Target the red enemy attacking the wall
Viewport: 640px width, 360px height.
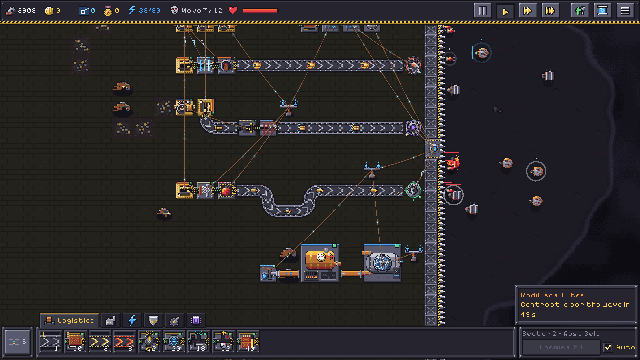pos(452,163)
